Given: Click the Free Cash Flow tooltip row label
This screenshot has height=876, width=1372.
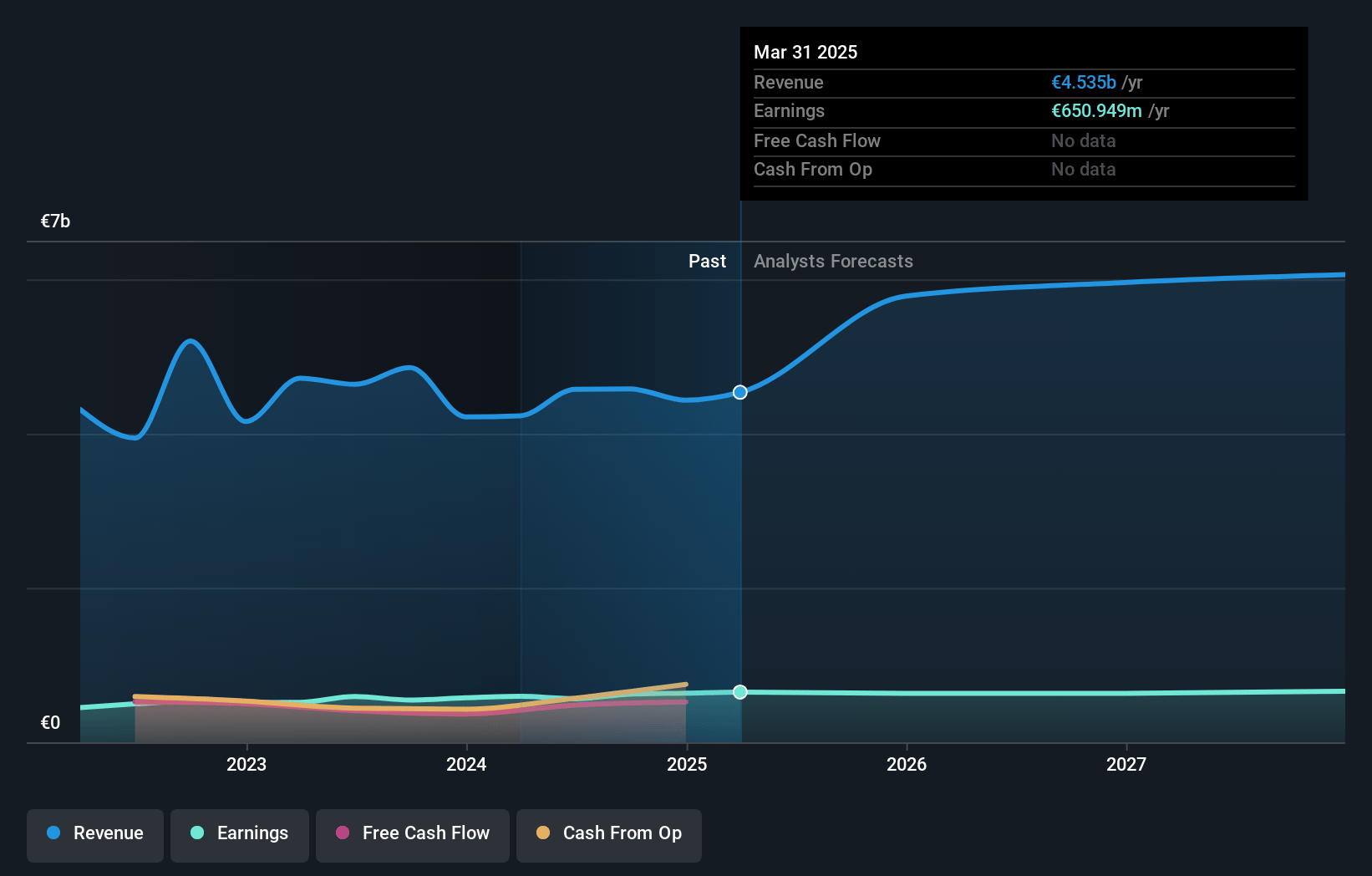Looking at the screenshot, I should (x=817, y=140).
